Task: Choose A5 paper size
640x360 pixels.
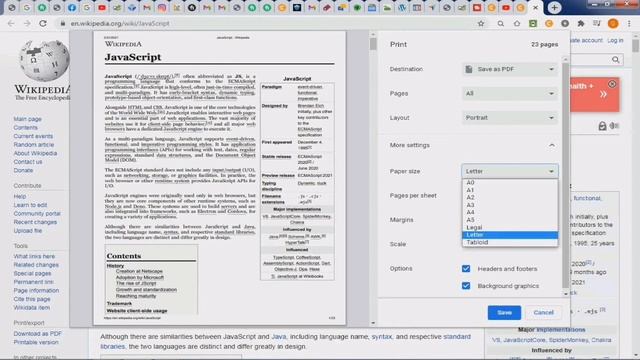Action: pyautogui.click(x=510, y=220)
